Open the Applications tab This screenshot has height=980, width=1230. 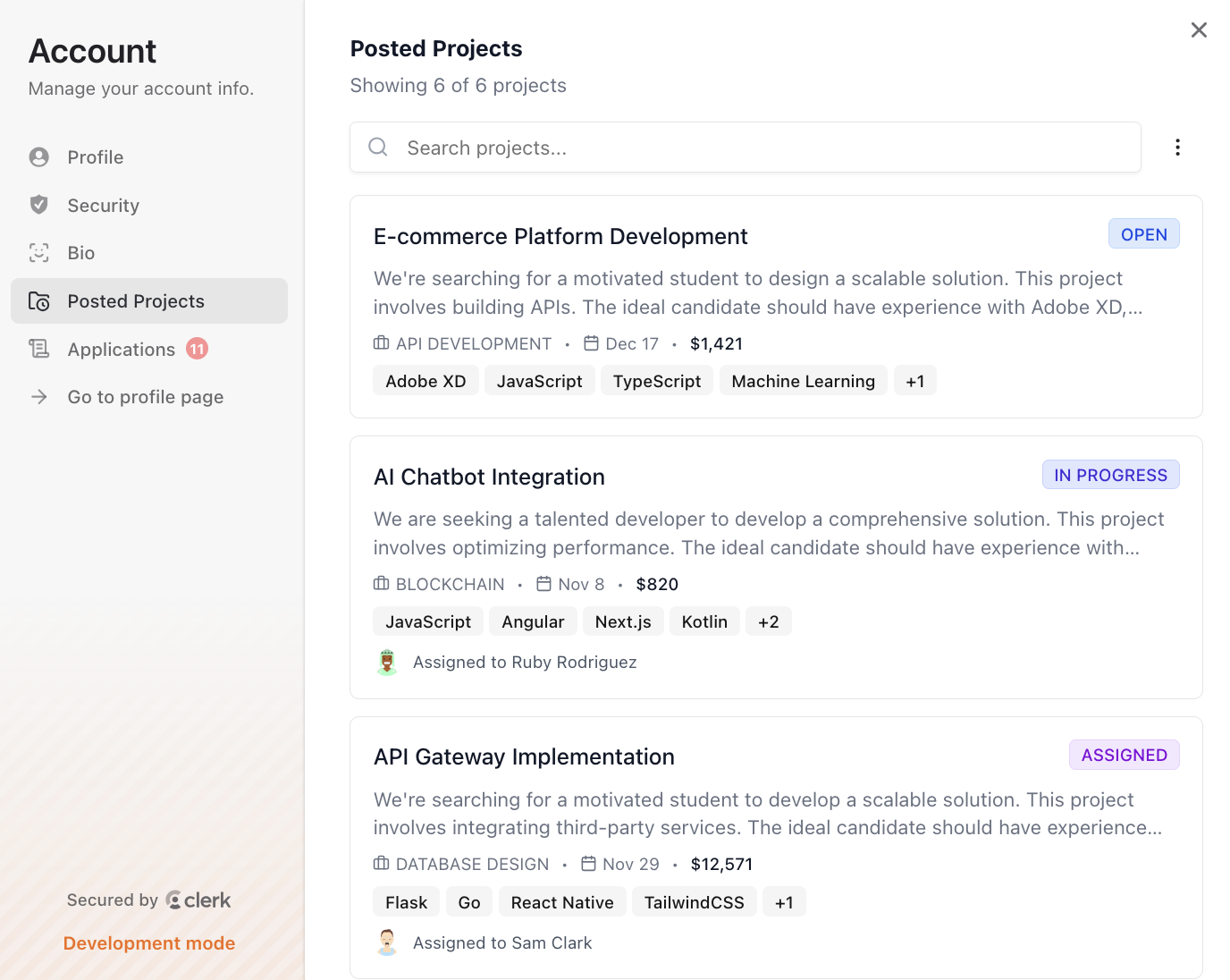[x=122, y=350]
